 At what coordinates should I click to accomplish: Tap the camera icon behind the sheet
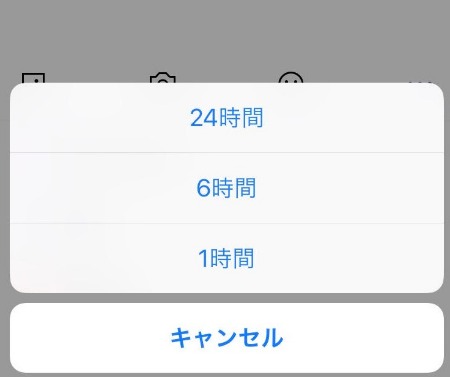click(162, 78)
